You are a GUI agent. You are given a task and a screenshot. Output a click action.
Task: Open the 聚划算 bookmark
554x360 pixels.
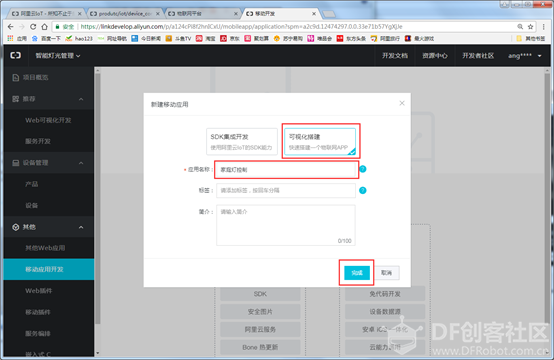pos(257,38)
